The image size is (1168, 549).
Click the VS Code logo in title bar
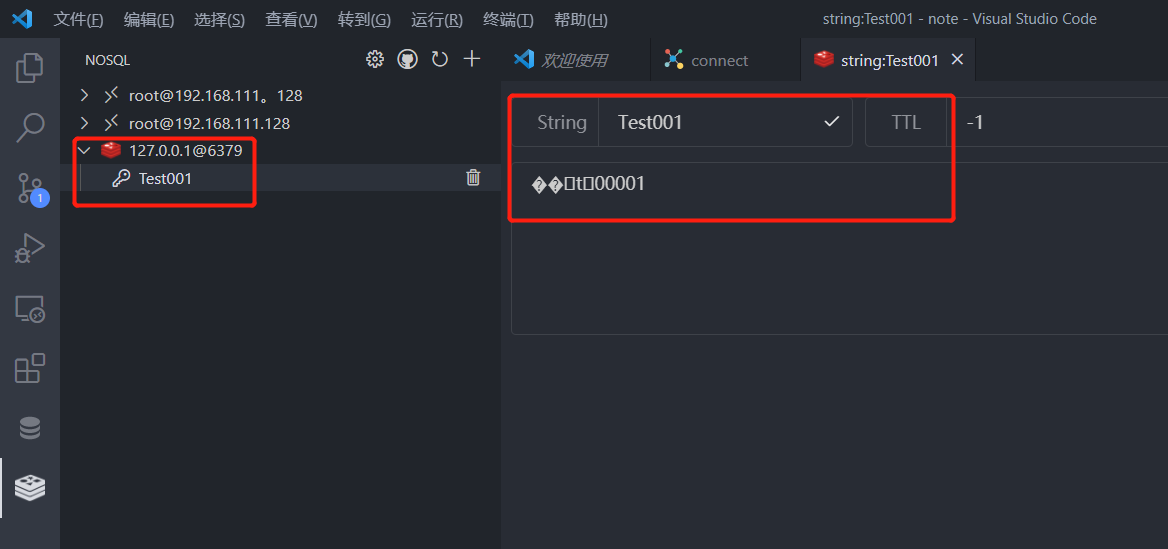click(x=22, y=19)
